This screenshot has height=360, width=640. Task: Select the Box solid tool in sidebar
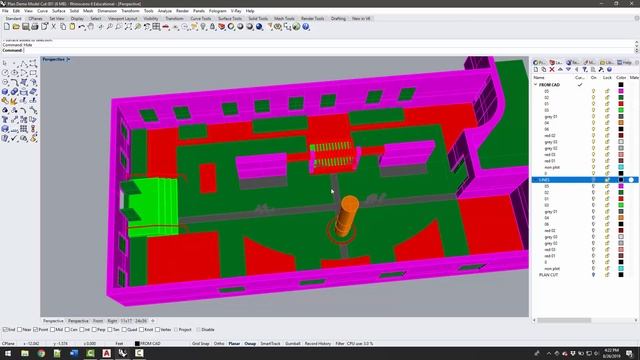(5, 91)
